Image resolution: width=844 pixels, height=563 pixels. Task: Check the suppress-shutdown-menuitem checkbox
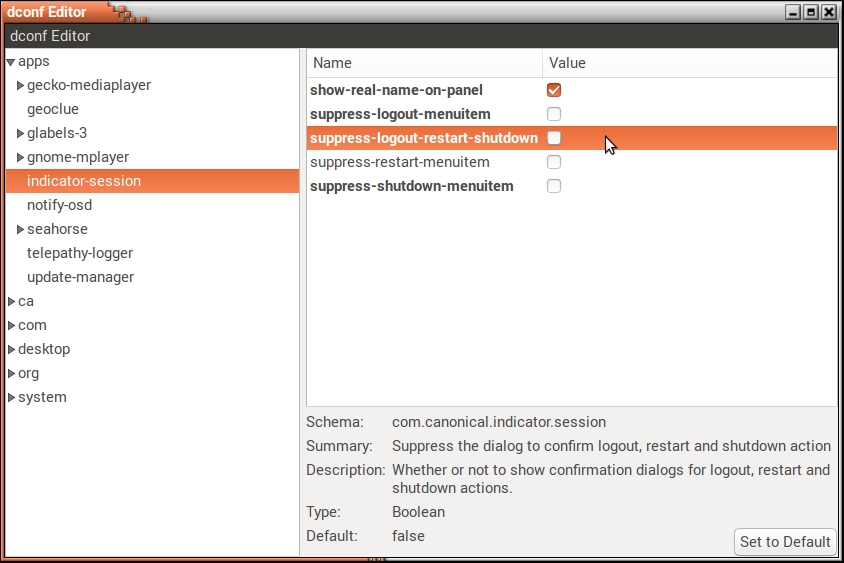(x=554, y=186)
